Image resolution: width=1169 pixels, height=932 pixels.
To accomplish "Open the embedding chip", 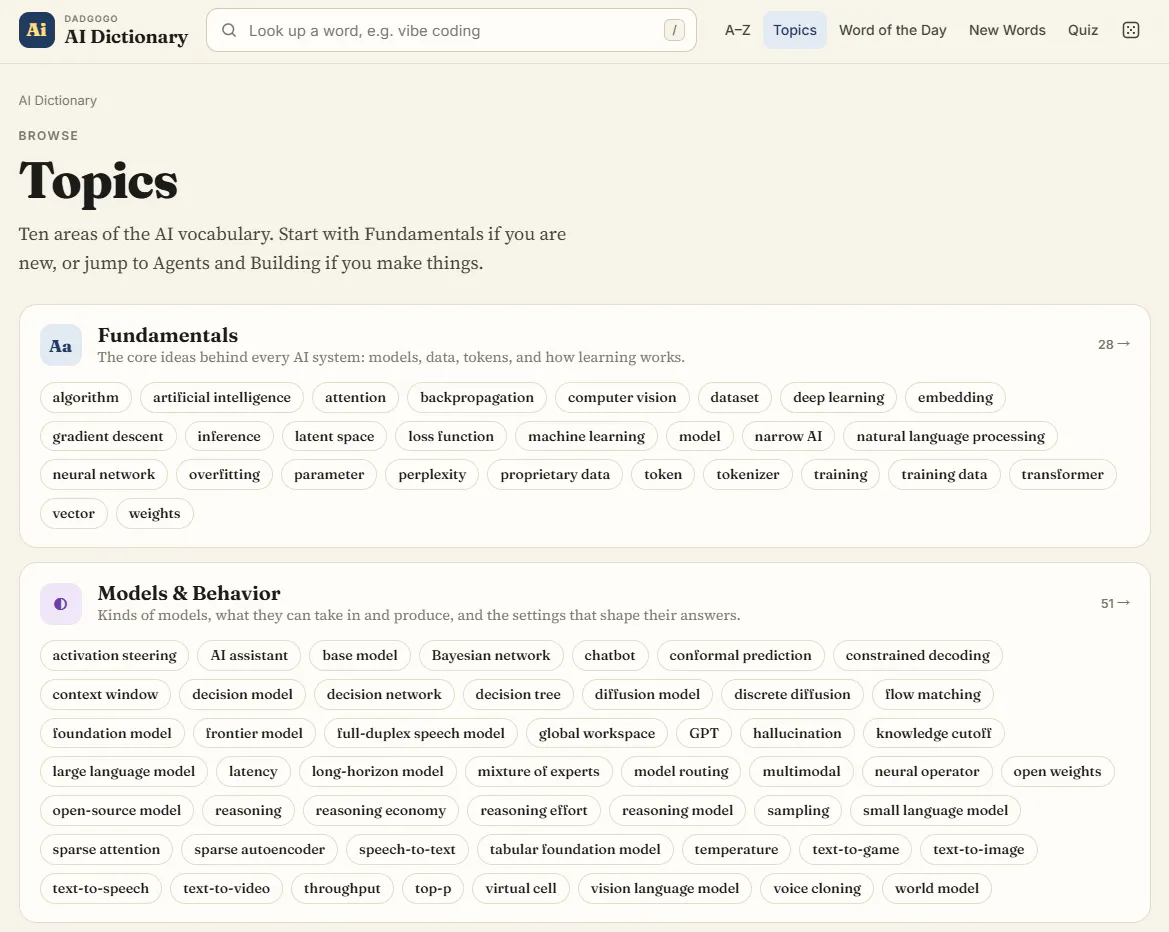I will 955,397.
